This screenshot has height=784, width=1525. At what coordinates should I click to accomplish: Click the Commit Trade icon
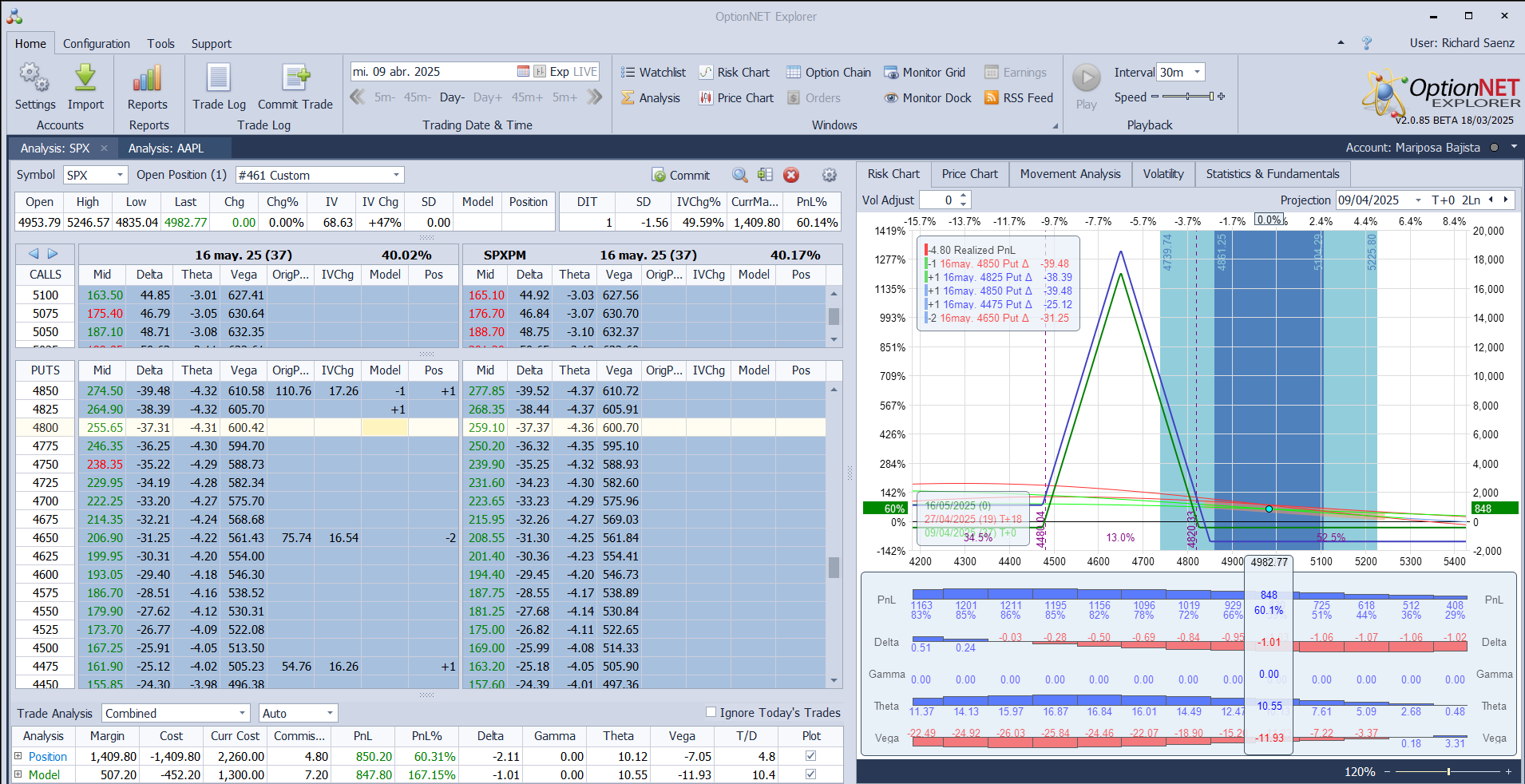click(x=295, y=78)
